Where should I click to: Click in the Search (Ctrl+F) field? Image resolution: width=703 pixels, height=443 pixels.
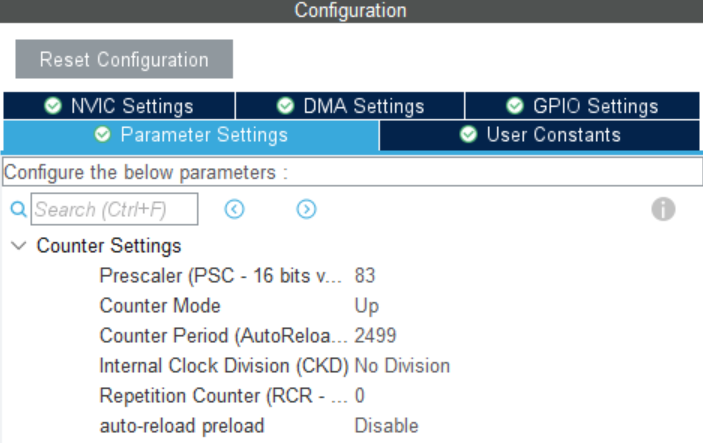(114, 209)
